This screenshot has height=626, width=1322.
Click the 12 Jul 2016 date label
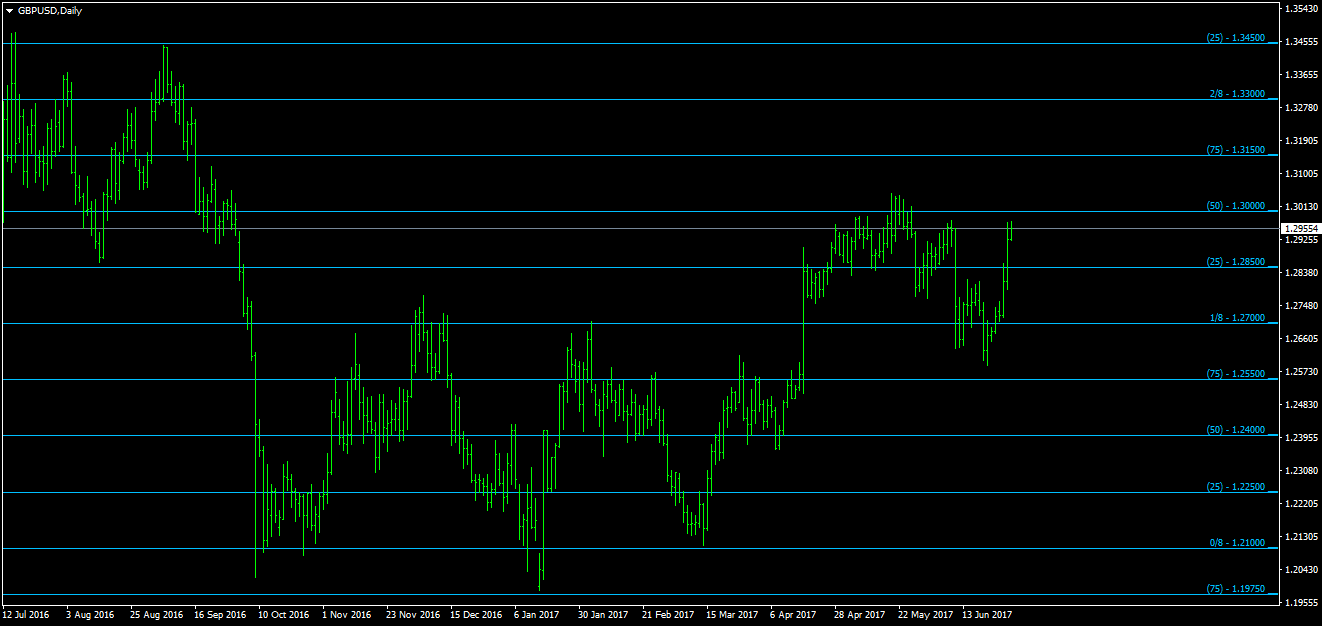26,615
